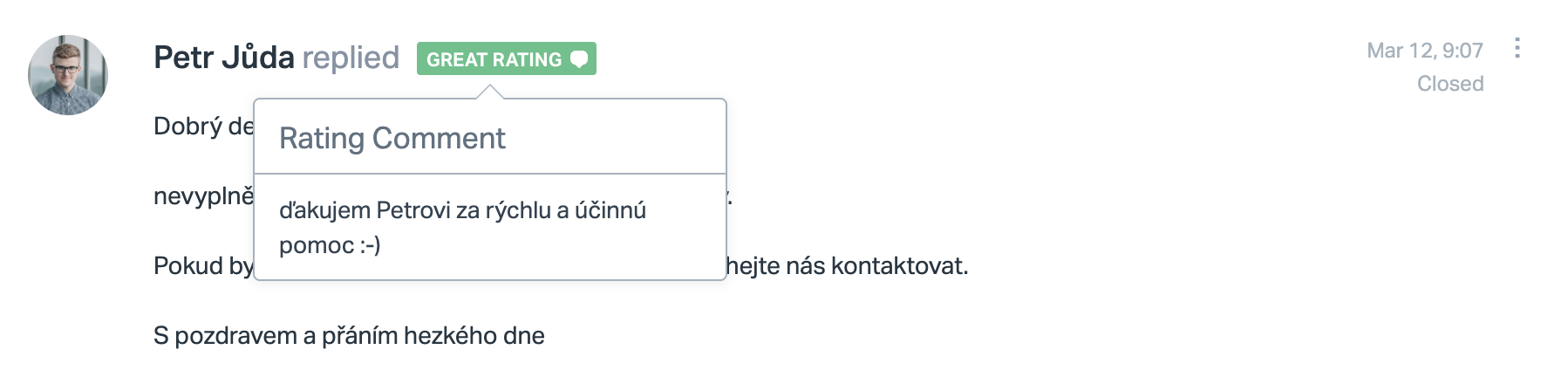Click the green GREAT RATING badge text
The image size is (1568, 384).
494,59
